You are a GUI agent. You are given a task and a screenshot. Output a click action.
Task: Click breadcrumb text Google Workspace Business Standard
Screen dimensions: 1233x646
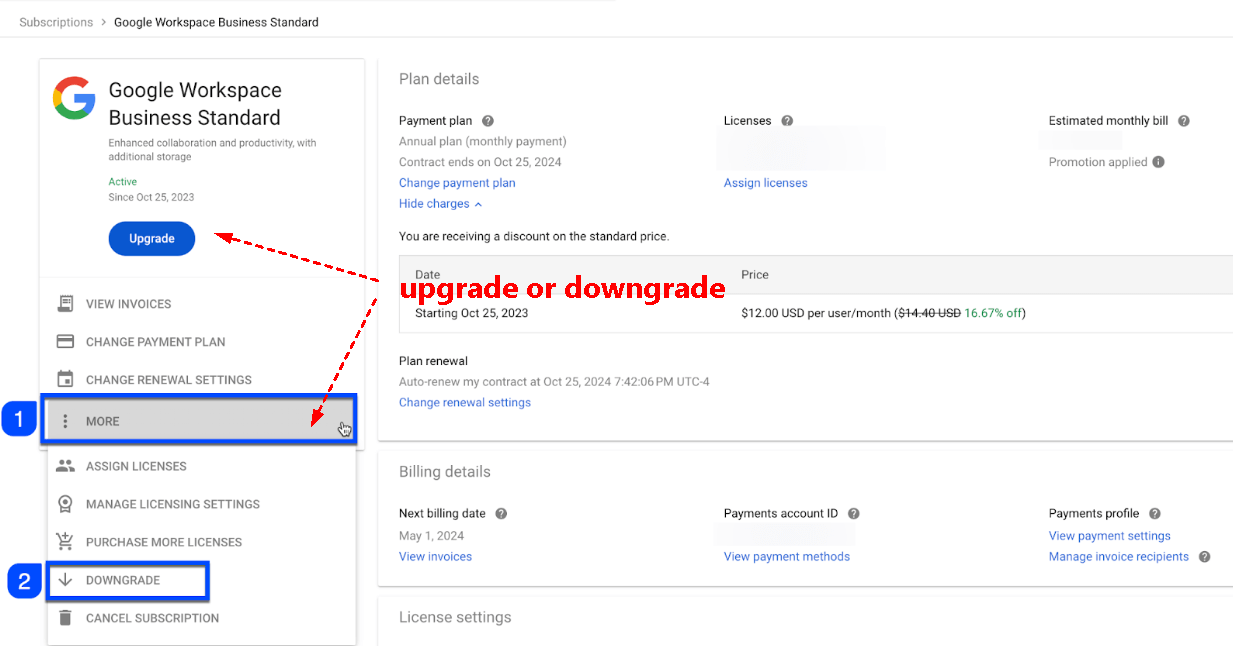click(216, 22)
